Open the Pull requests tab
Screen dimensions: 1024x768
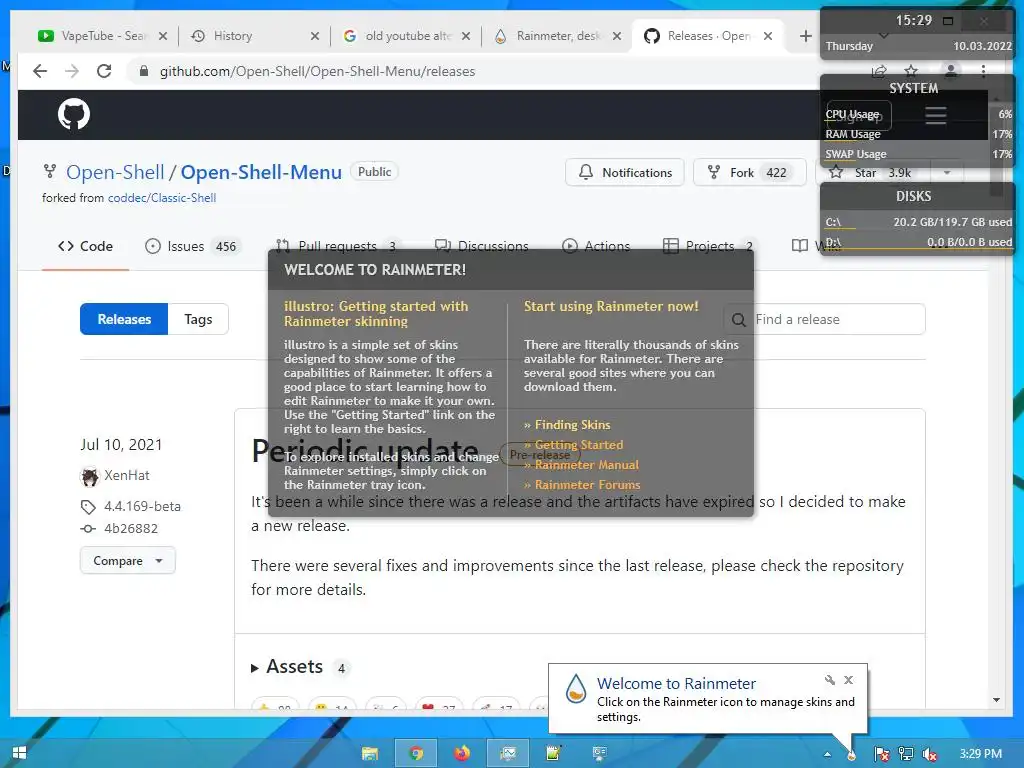click(x=338, y=247)
